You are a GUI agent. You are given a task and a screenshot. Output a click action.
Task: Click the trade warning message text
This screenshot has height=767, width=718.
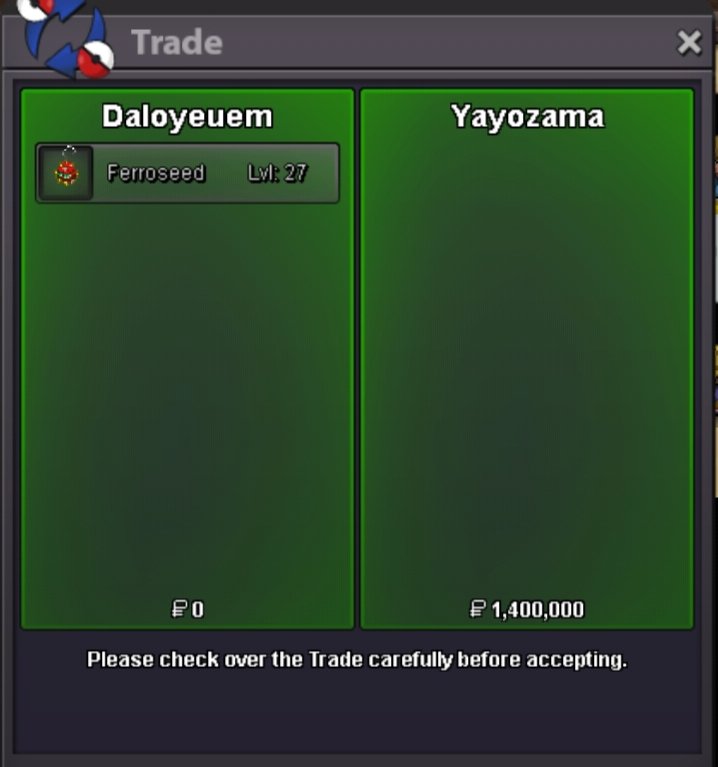pyautogui.click(x=357, y=660)
